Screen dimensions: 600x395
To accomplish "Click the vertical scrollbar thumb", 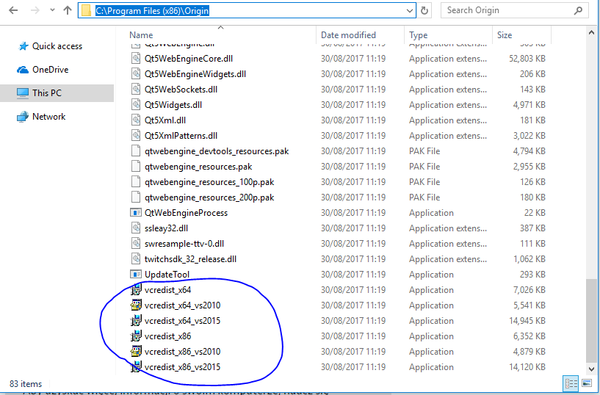I will (x=592, y=320).
